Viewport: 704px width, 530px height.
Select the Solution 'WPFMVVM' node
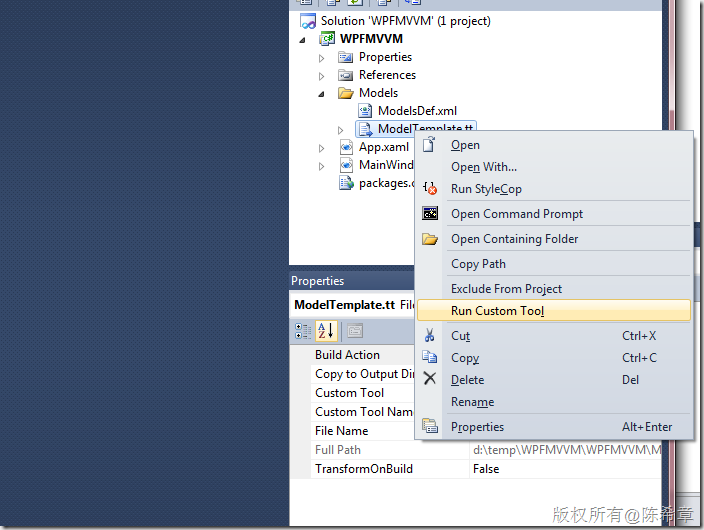click(x=405, y=21)
